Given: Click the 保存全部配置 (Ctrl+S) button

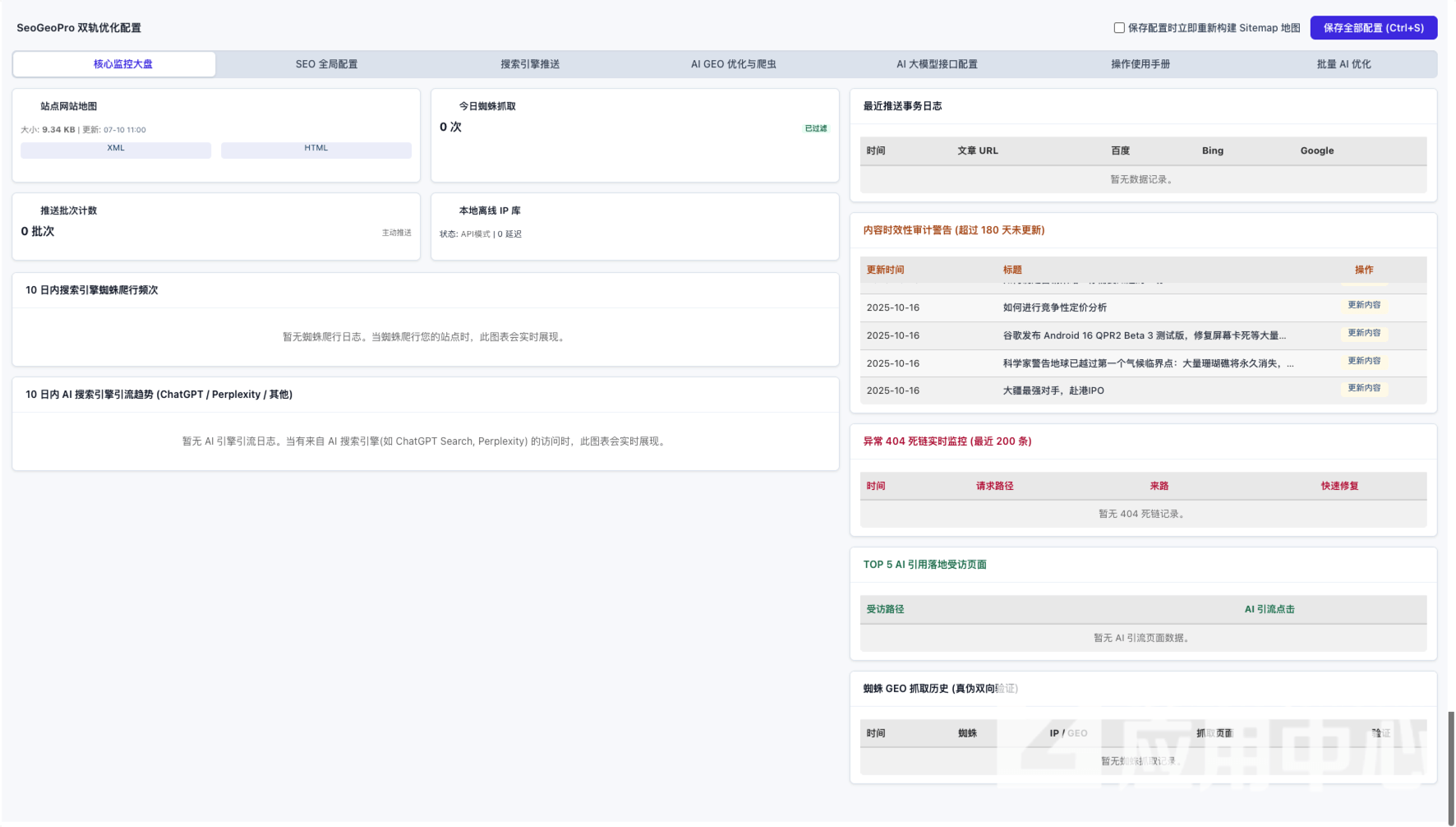Looking at the screenshot, I should [x=1373, y=28].
